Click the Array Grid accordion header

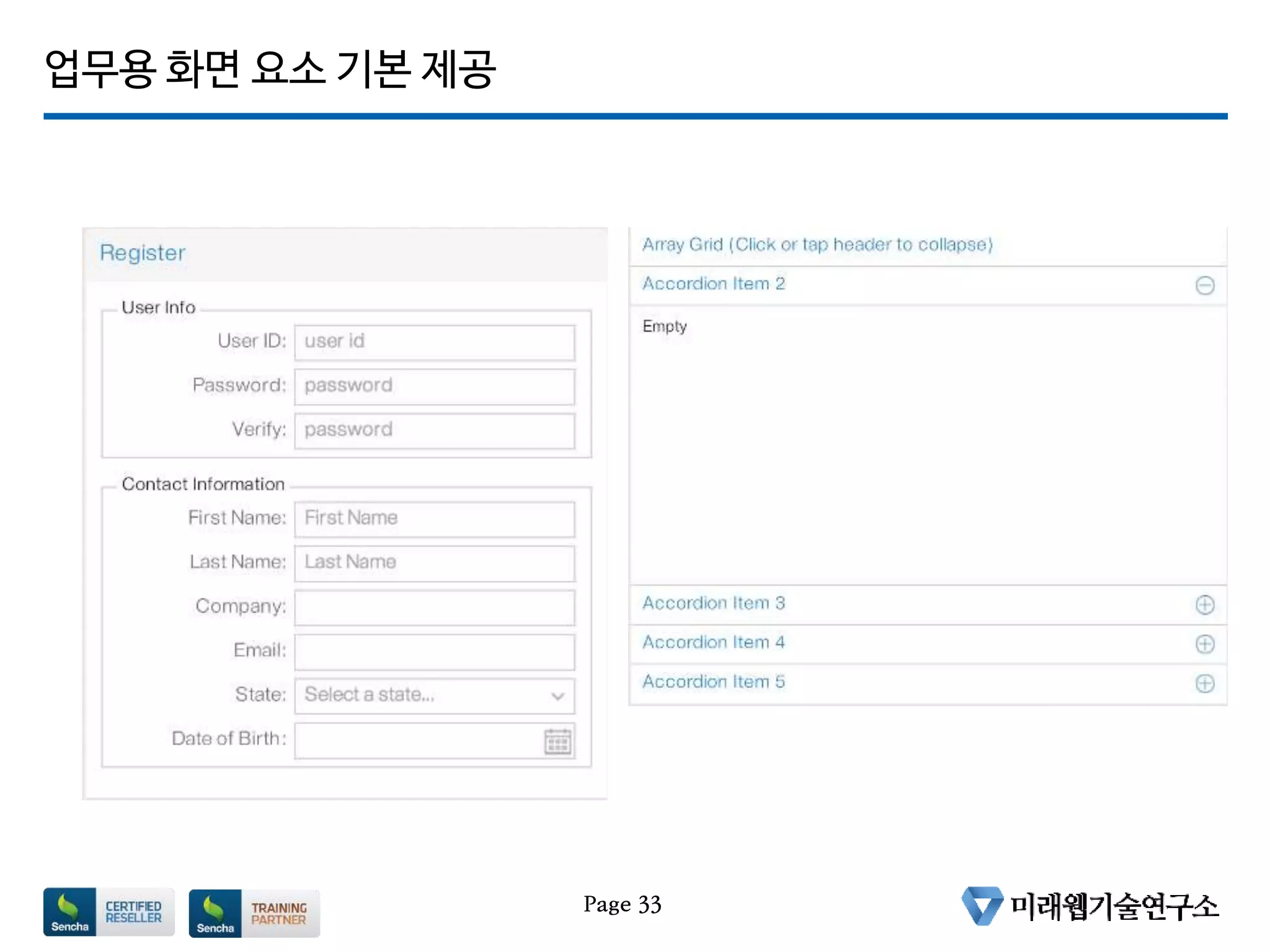click(928, 245)
